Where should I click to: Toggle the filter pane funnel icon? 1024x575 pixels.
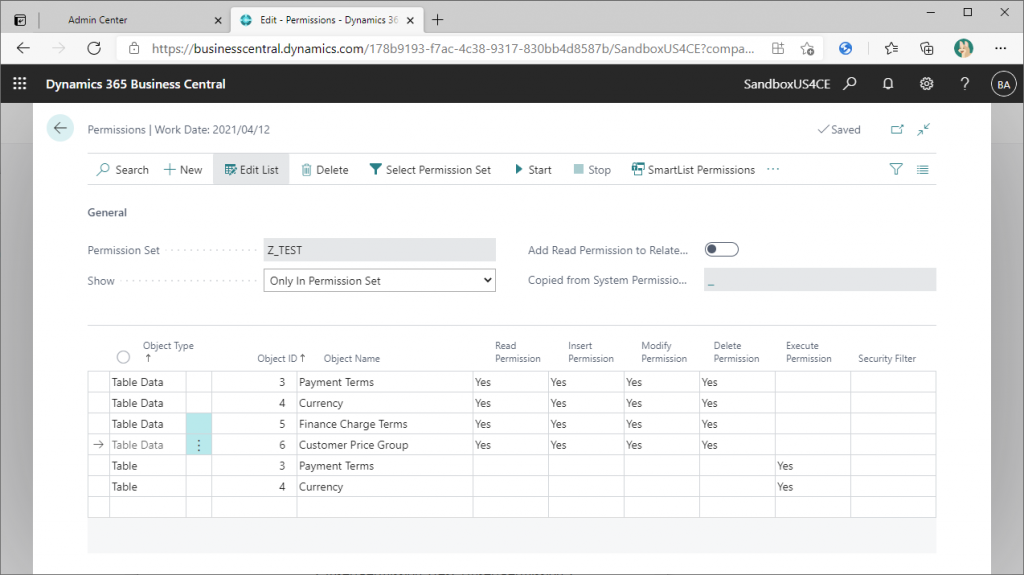pos(896,169)
